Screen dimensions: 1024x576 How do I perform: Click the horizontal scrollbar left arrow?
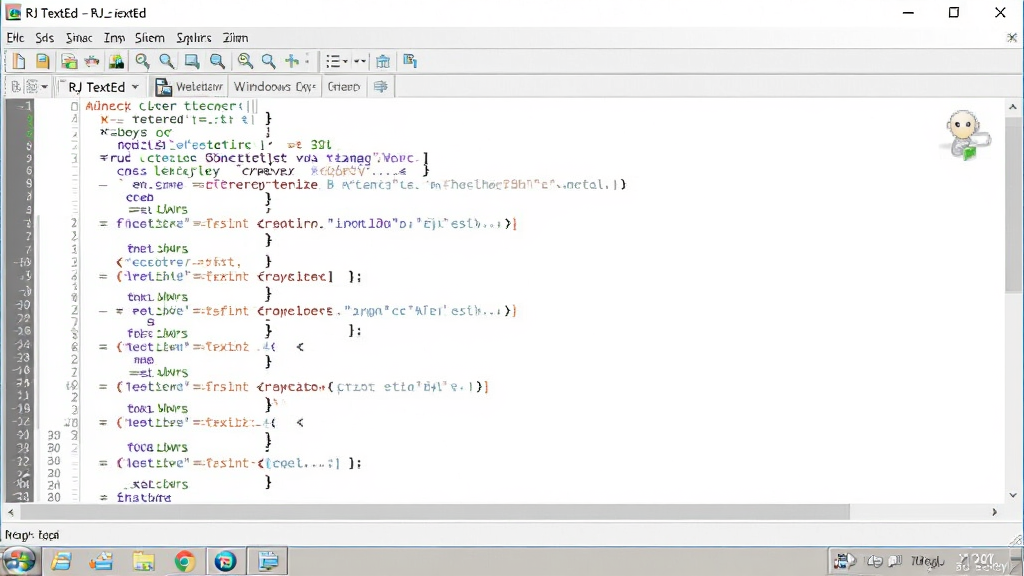click(10, 512)
